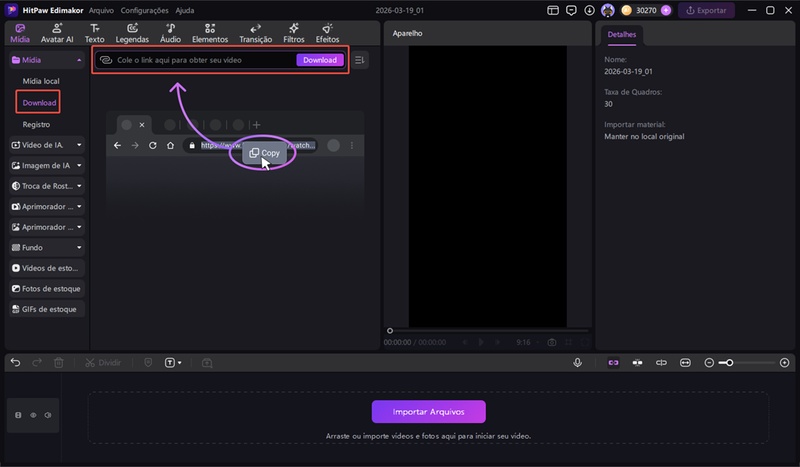Screen dimensions: 800x467
Task: Go to the next frame in preview
Action: point(497,342)
